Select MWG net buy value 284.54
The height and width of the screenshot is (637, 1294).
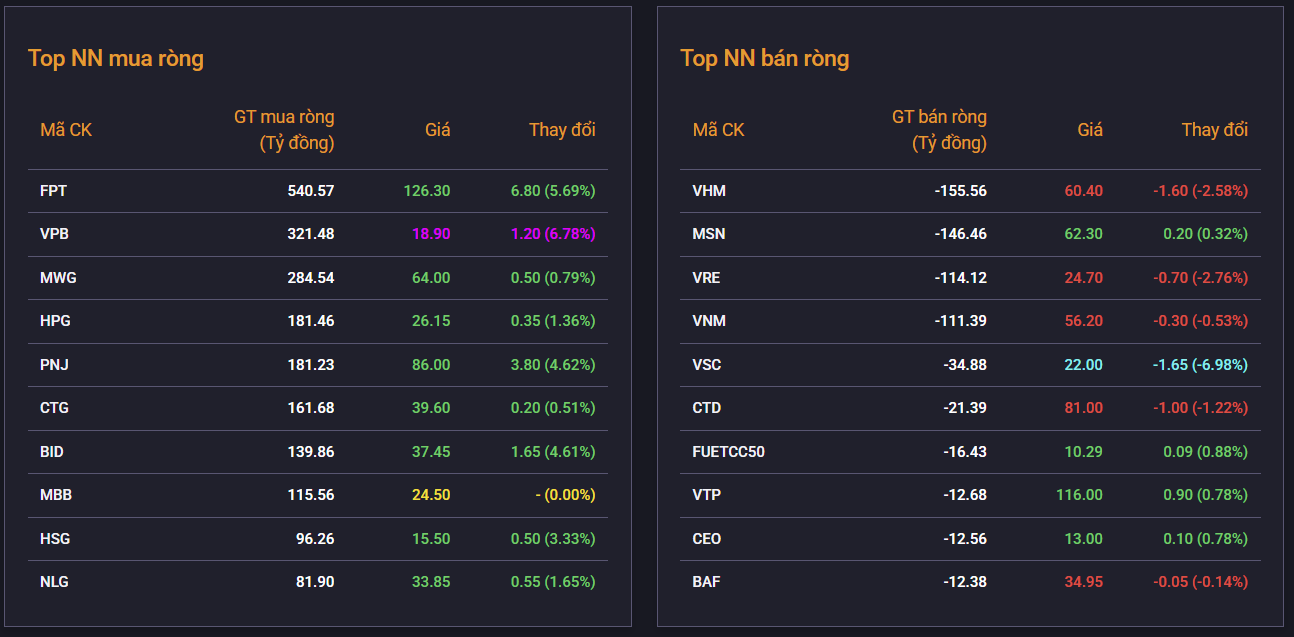(x=309, y=278)
